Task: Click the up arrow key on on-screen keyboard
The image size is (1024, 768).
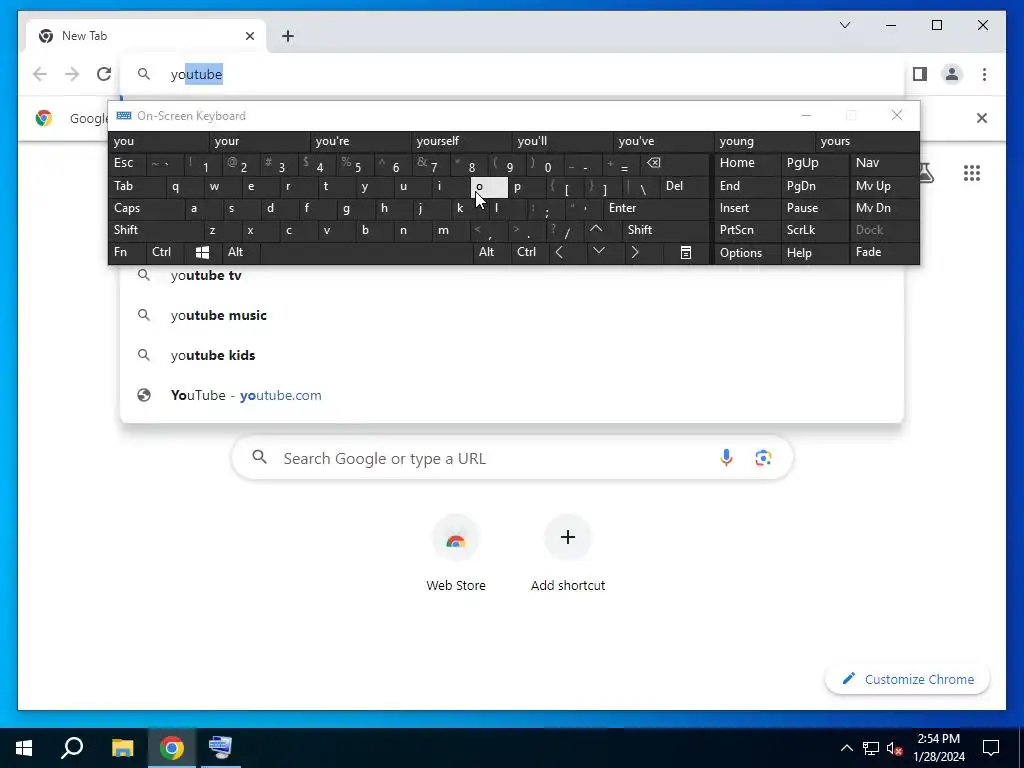Action: click(596, 230)
